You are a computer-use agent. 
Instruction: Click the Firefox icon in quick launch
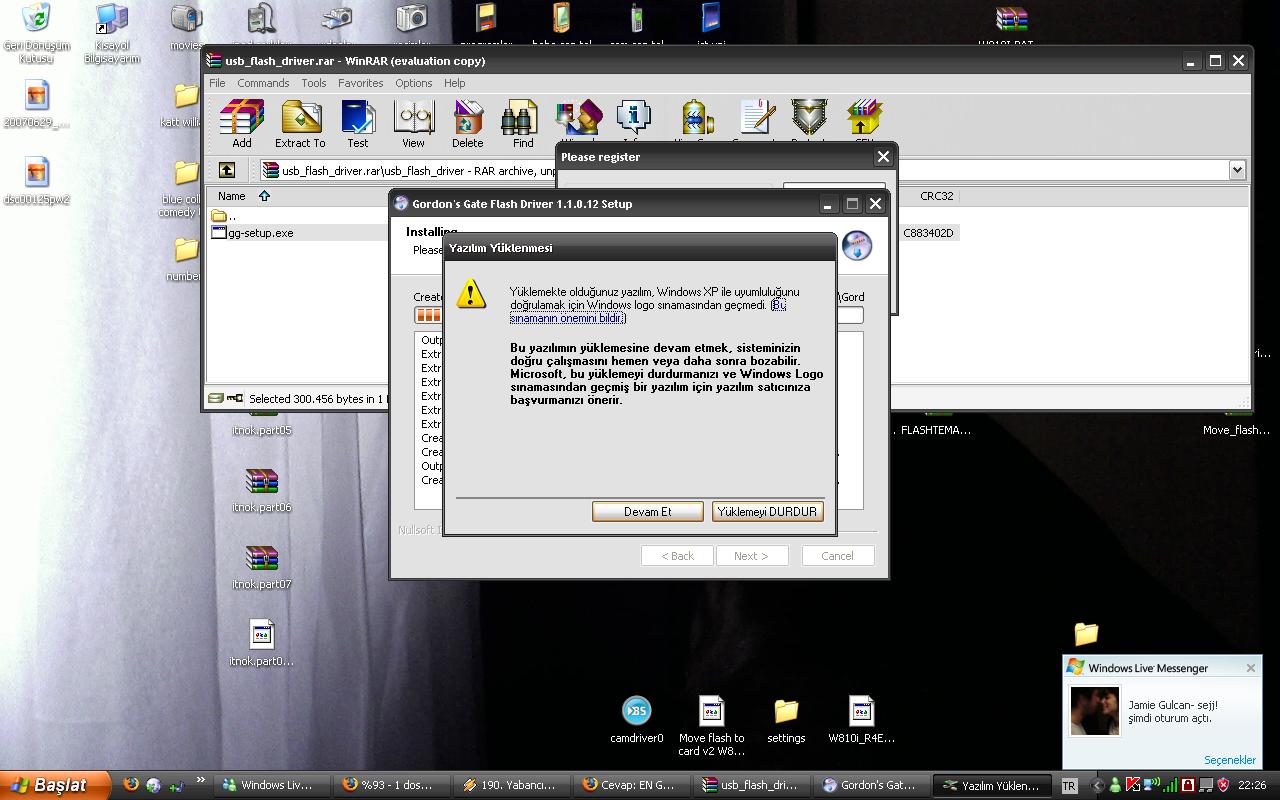(131, 785)
